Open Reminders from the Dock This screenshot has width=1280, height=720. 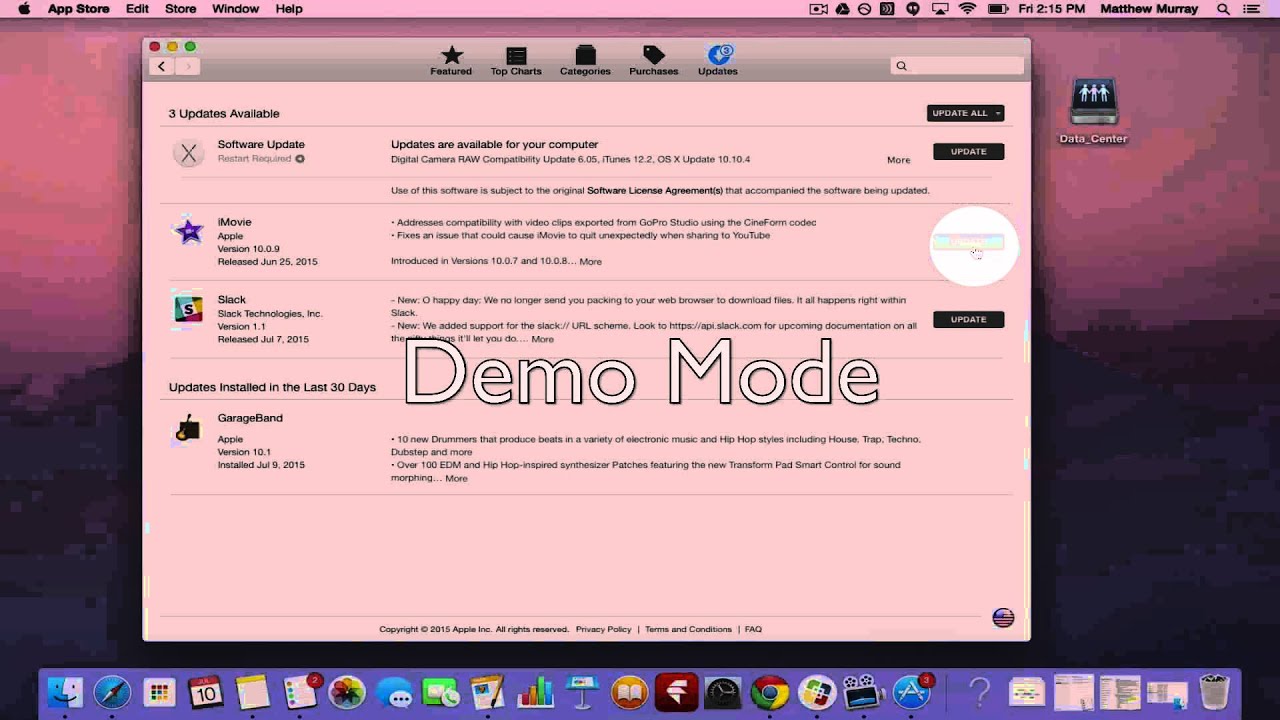300,691
